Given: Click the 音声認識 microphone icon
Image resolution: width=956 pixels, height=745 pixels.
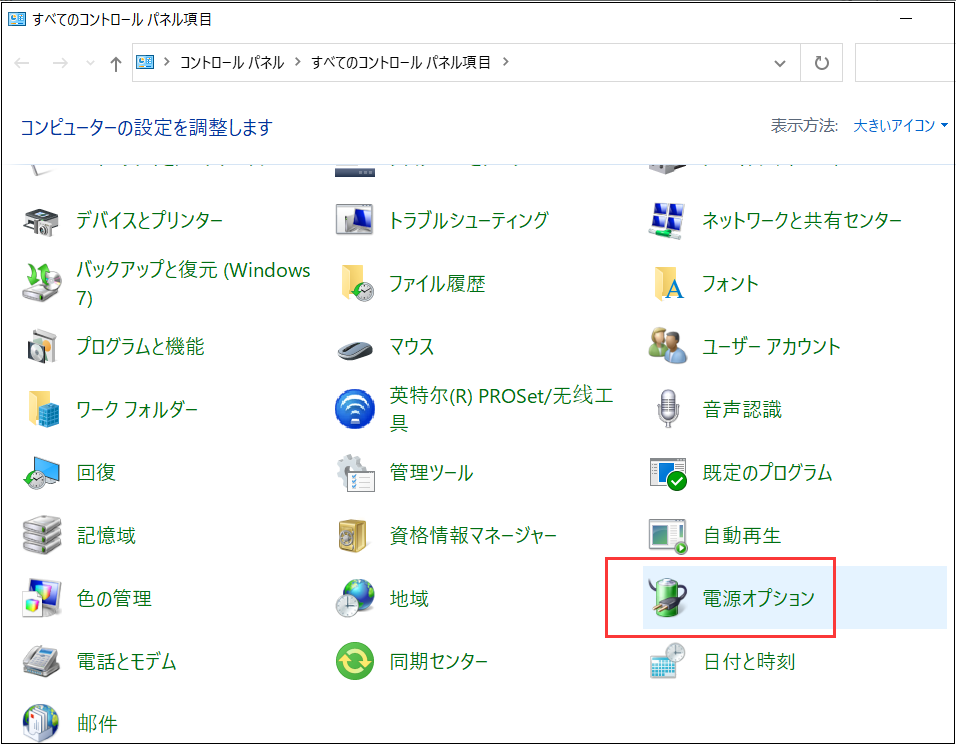Looking at the screenshot, I should 668,409.
